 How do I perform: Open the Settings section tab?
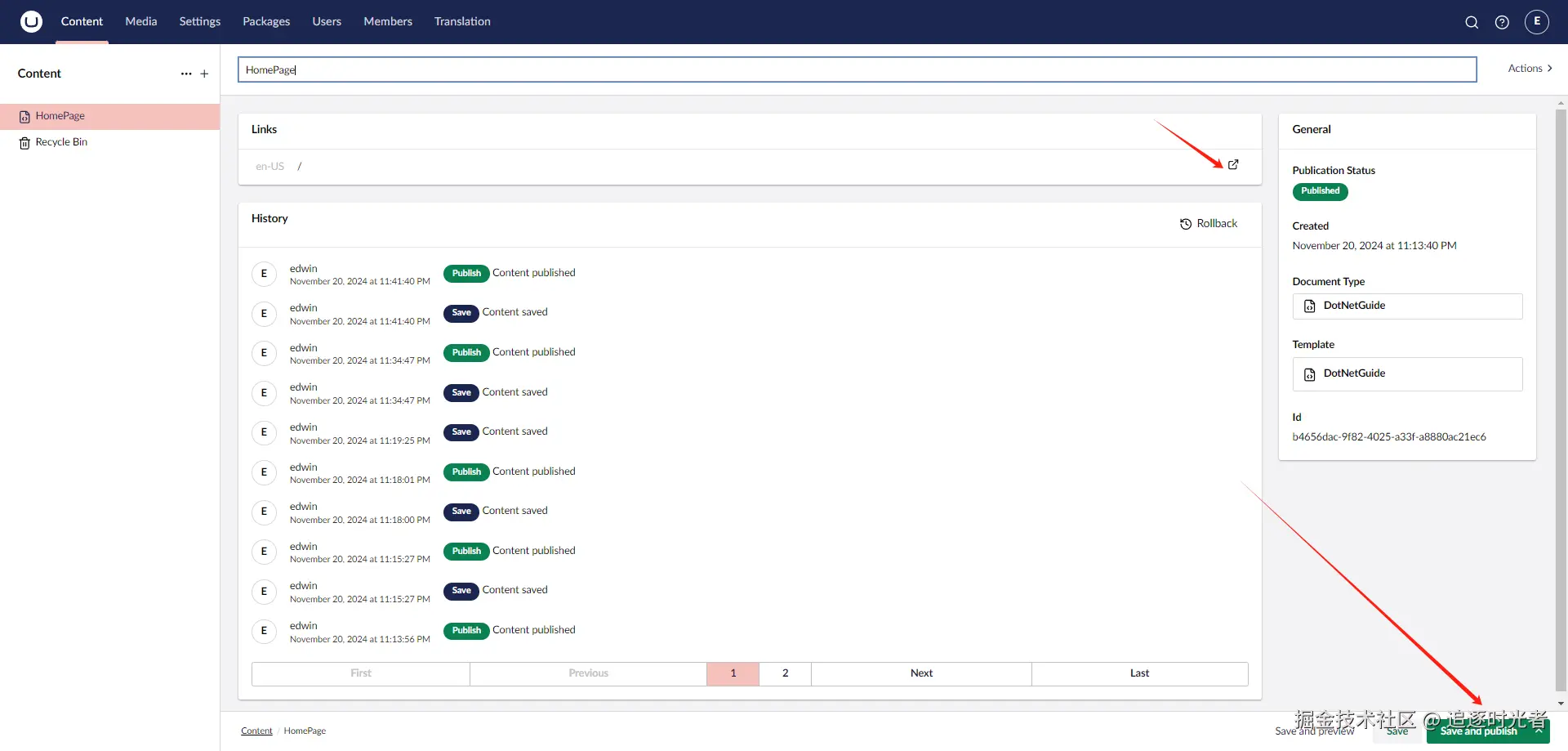(x=200, y=21)
